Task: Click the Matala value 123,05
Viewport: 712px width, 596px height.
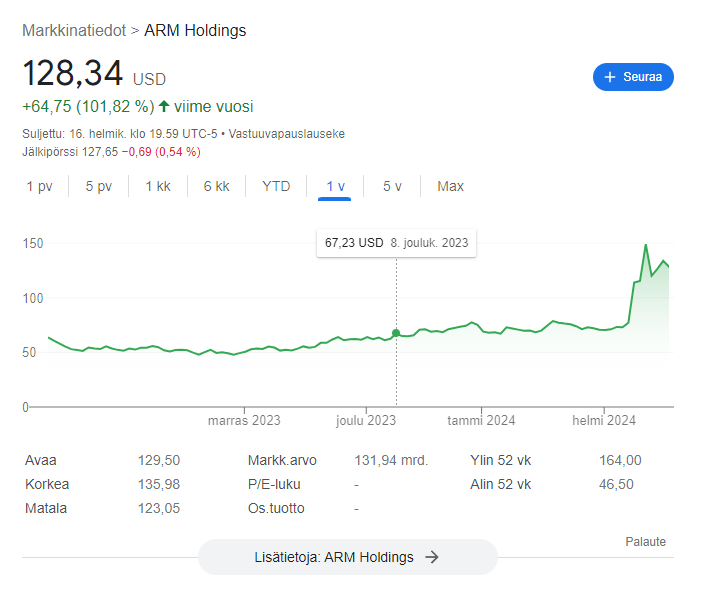Action: point(159,508)
